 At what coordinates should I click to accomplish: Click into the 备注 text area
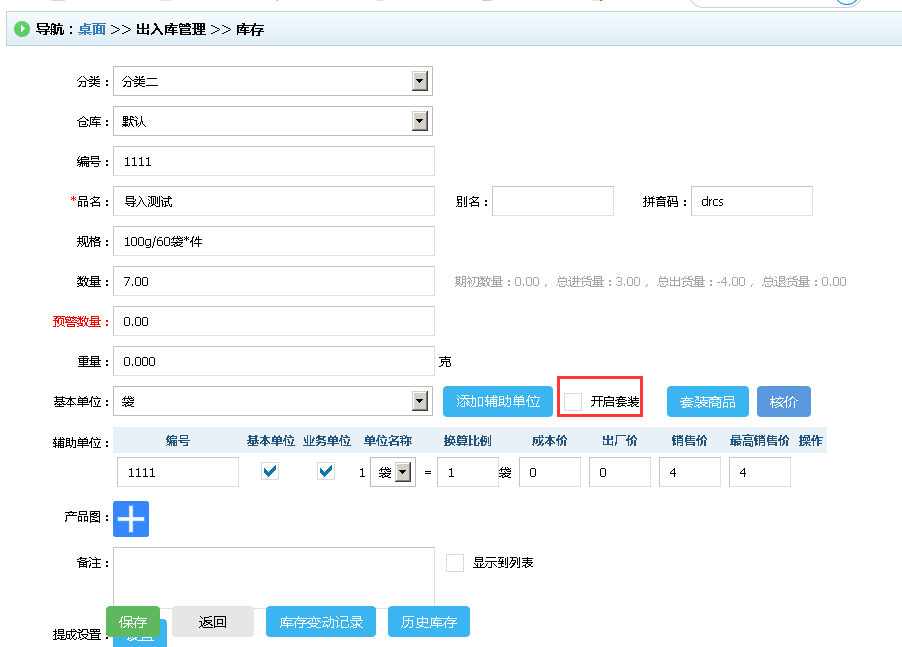click(274, 575)
